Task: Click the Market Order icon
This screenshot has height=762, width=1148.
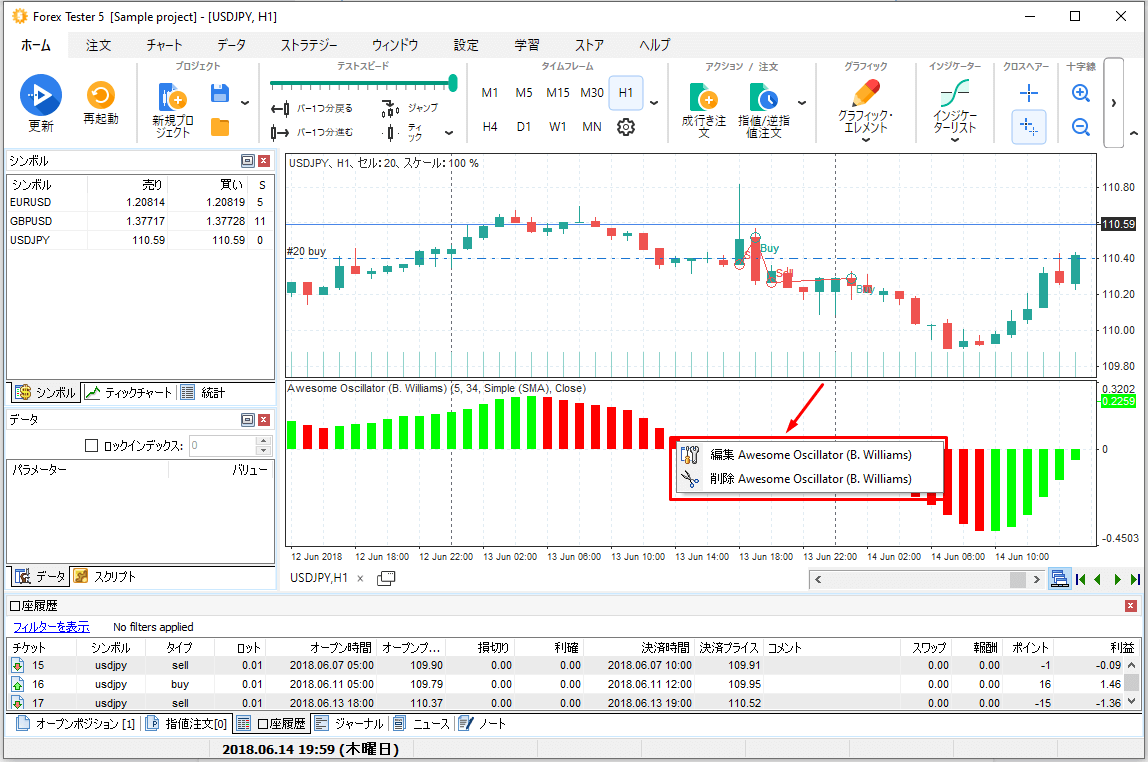Action: coord(704,99)
